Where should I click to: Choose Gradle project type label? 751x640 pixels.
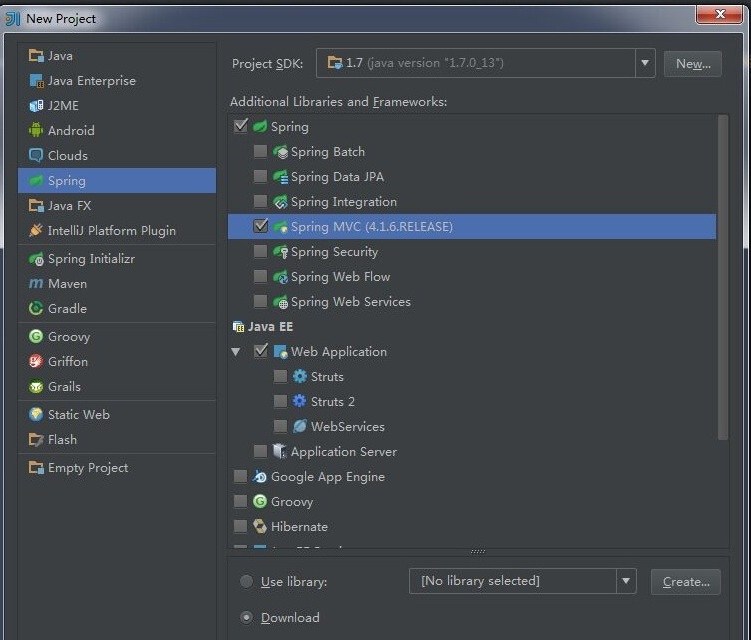click(x=67, y=309)
